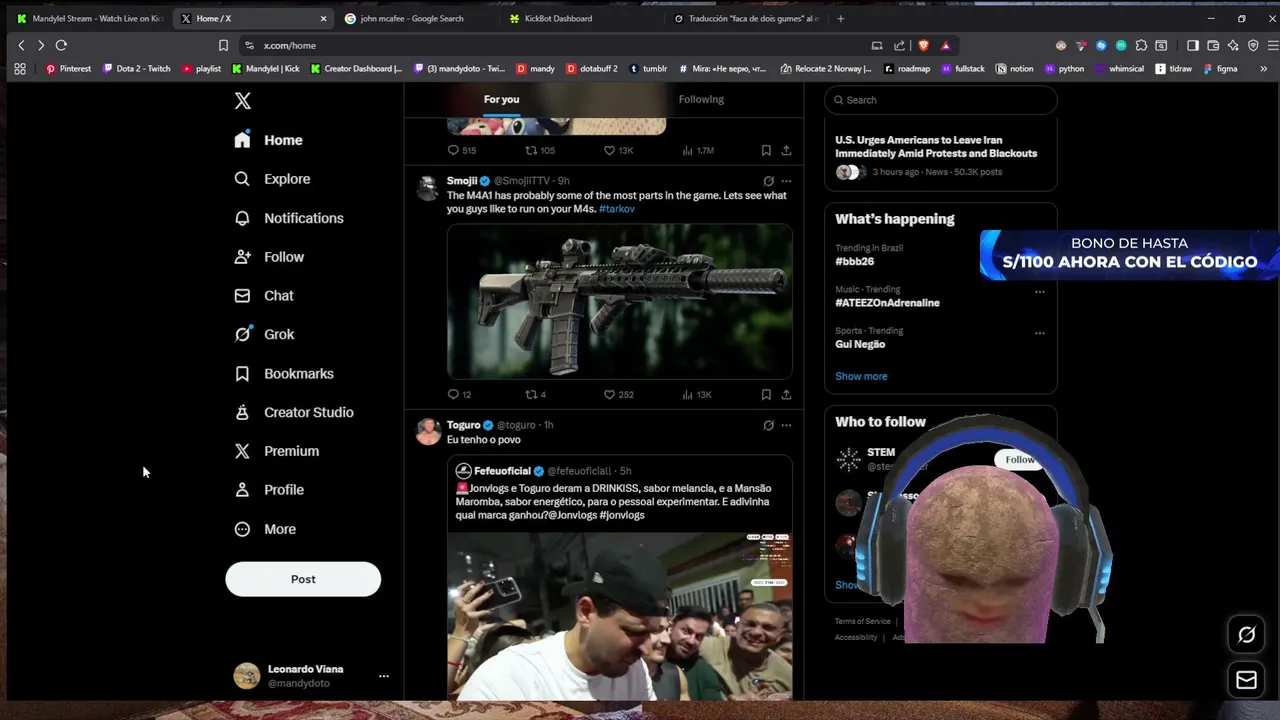Go to Home in the sidebar

click(268, 140)
